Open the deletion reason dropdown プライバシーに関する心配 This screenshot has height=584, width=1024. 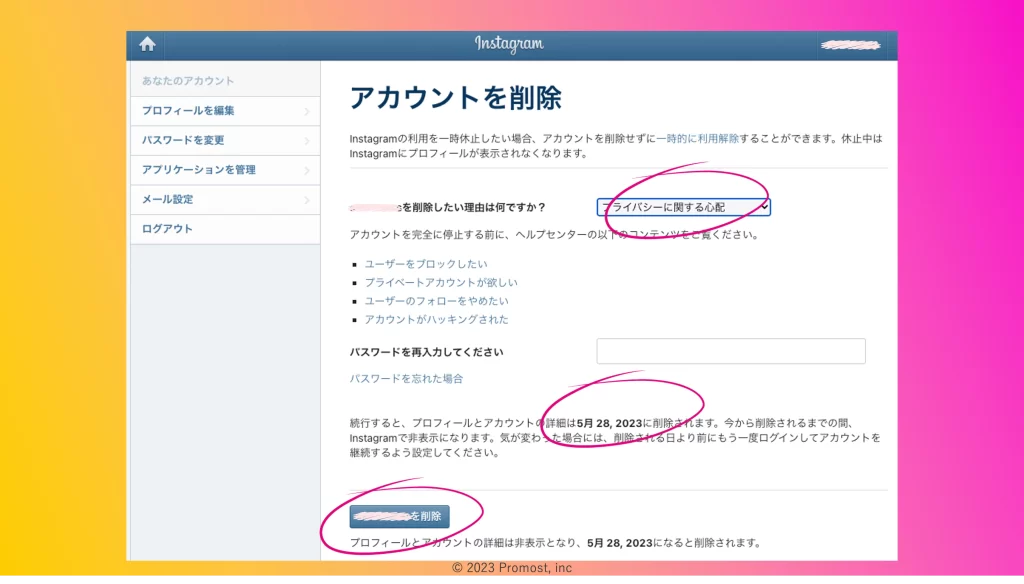683,207
